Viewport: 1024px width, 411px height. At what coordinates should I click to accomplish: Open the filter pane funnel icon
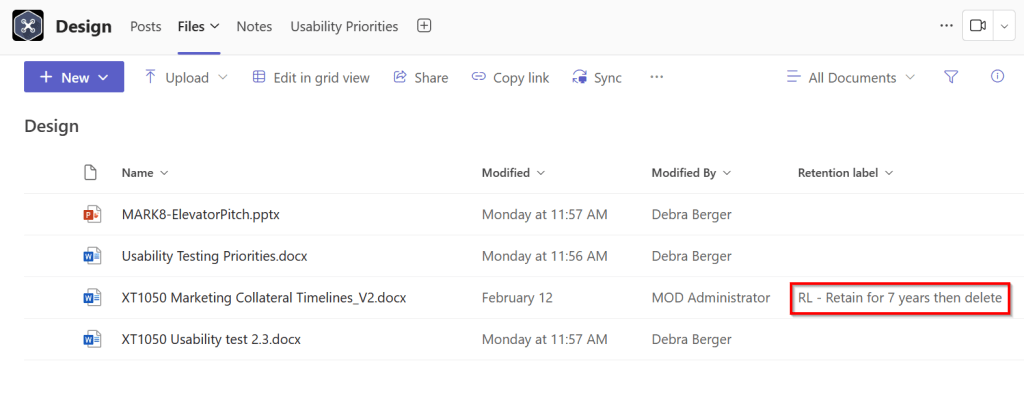tap(951, 77)
